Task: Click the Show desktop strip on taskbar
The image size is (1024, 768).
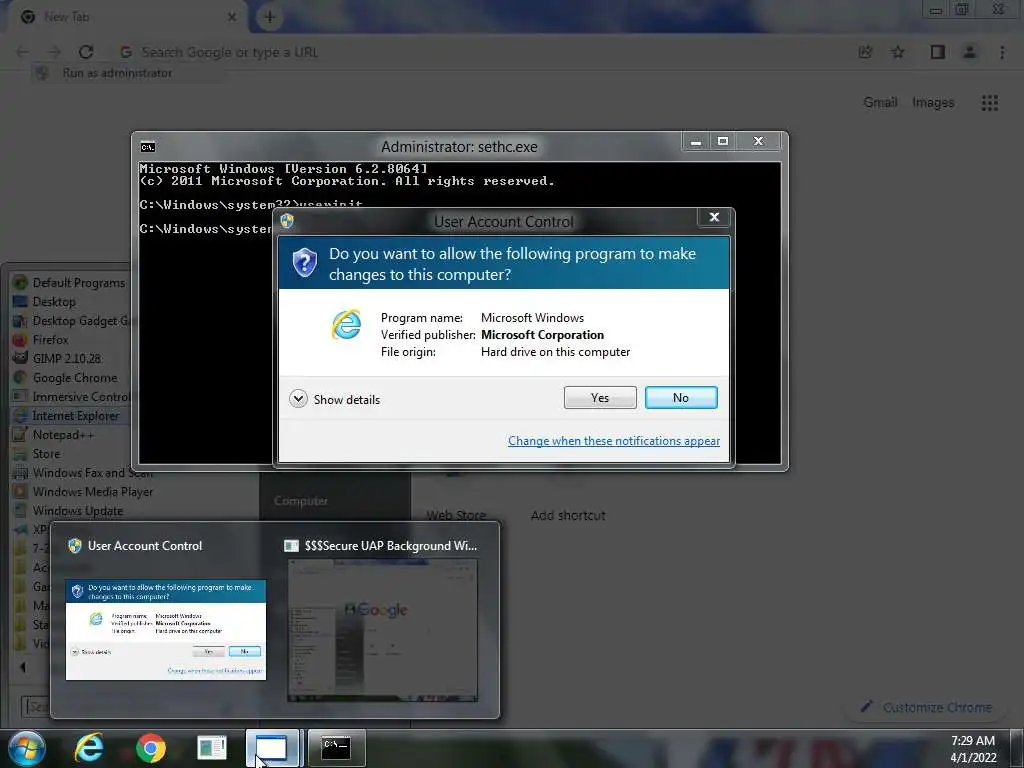Action: (x=1017, y=748)
